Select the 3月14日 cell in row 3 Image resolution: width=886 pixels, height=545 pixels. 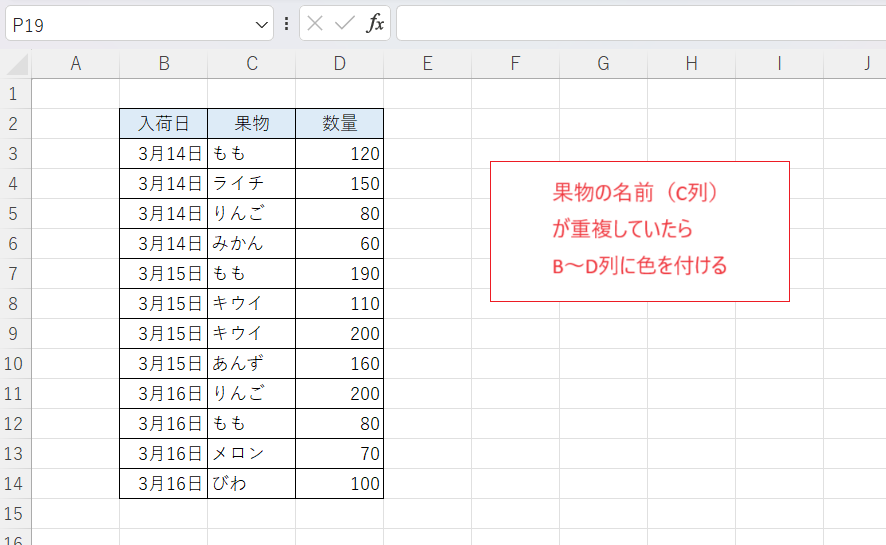164,154
